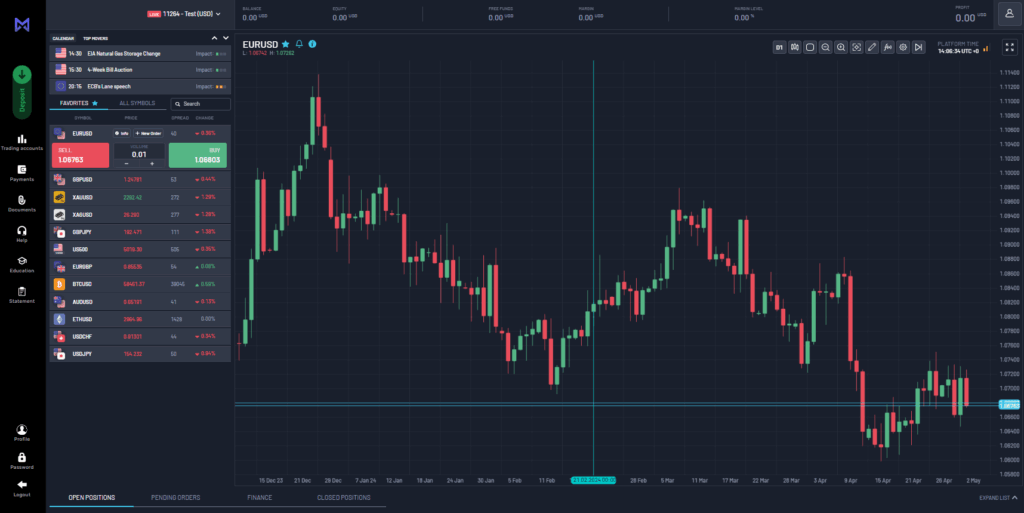The width and height of the screenshot is (1024, 513).
Task: Decrease volume with the minus button
Action: coord(127,163)
